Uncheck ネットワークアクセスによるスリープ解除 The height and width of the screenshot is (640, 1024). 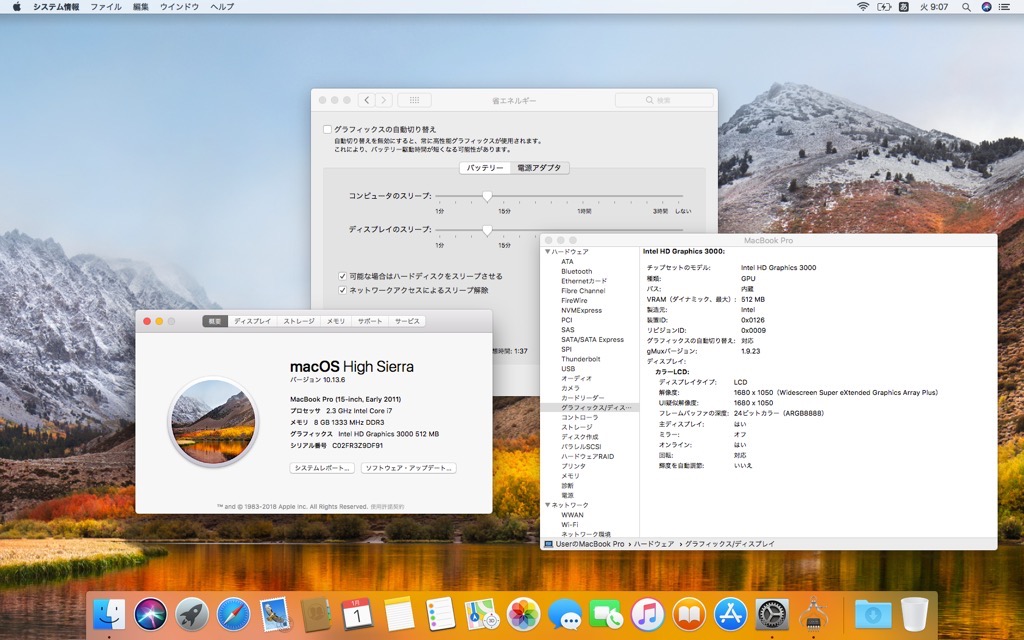click(x=342, y=290)
